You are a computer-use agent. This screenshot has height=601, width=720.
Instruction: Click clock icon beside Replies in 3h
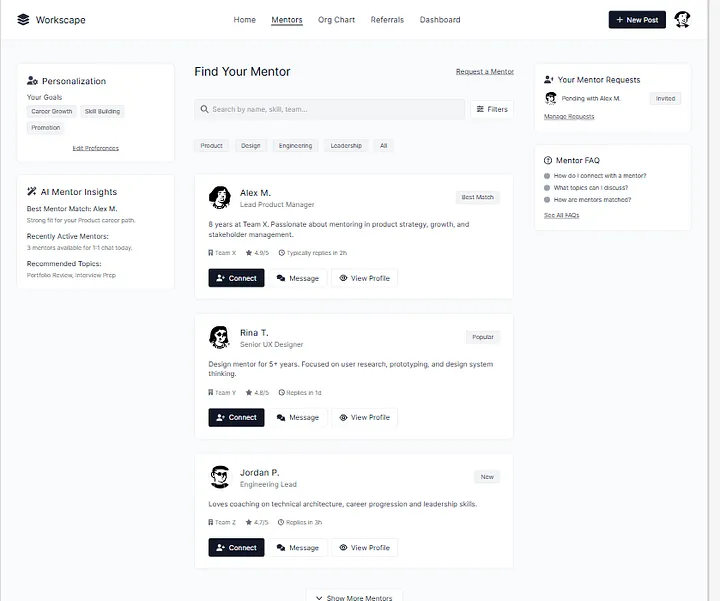281,522
